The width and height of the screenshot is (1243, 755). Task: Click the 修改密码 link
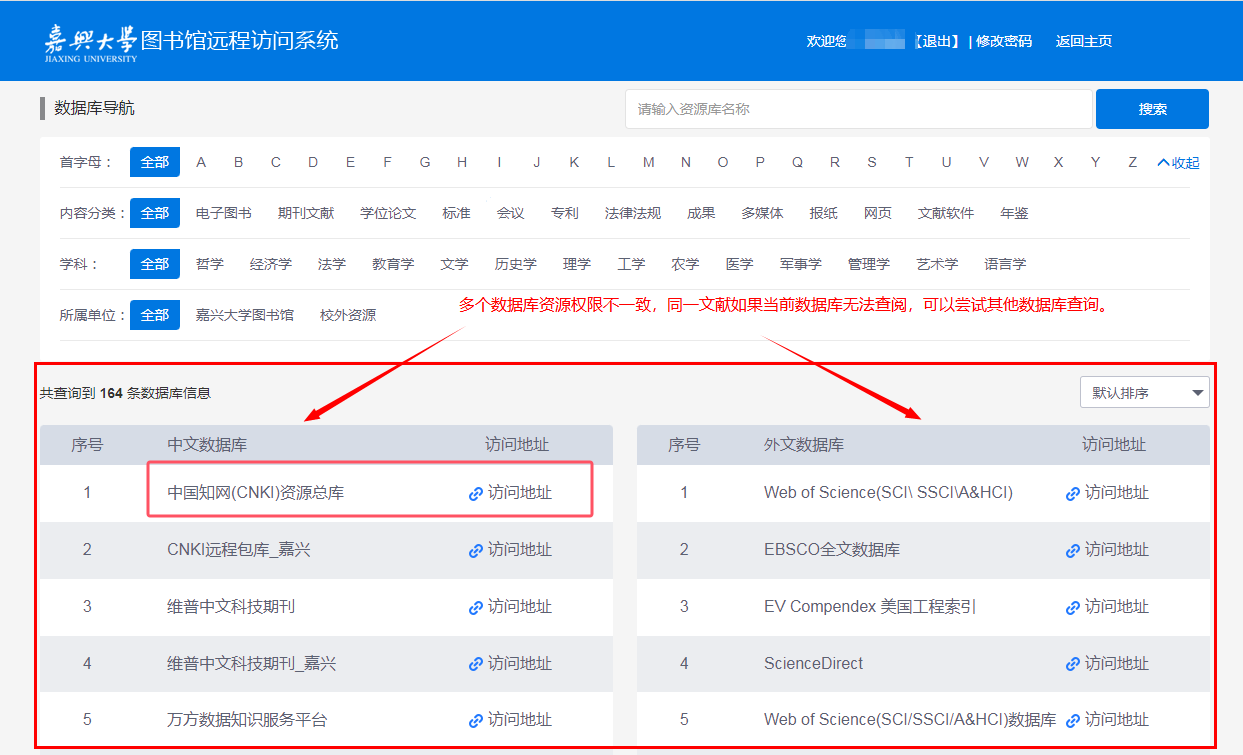point(1004,41)
